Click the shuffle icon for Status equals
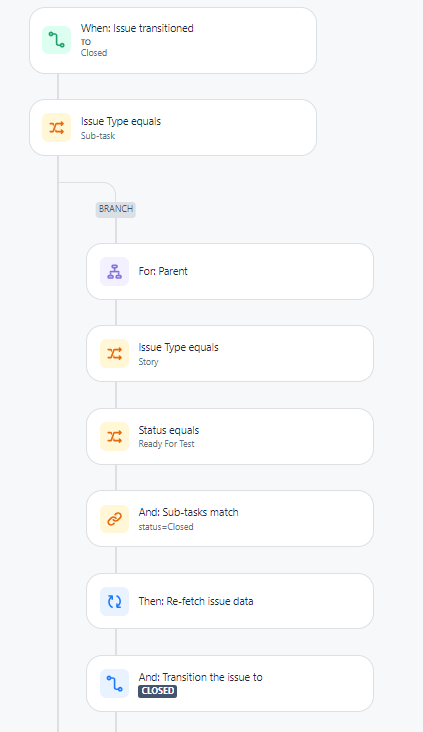This screenshot has height=732, width=423. click(114, 436)
